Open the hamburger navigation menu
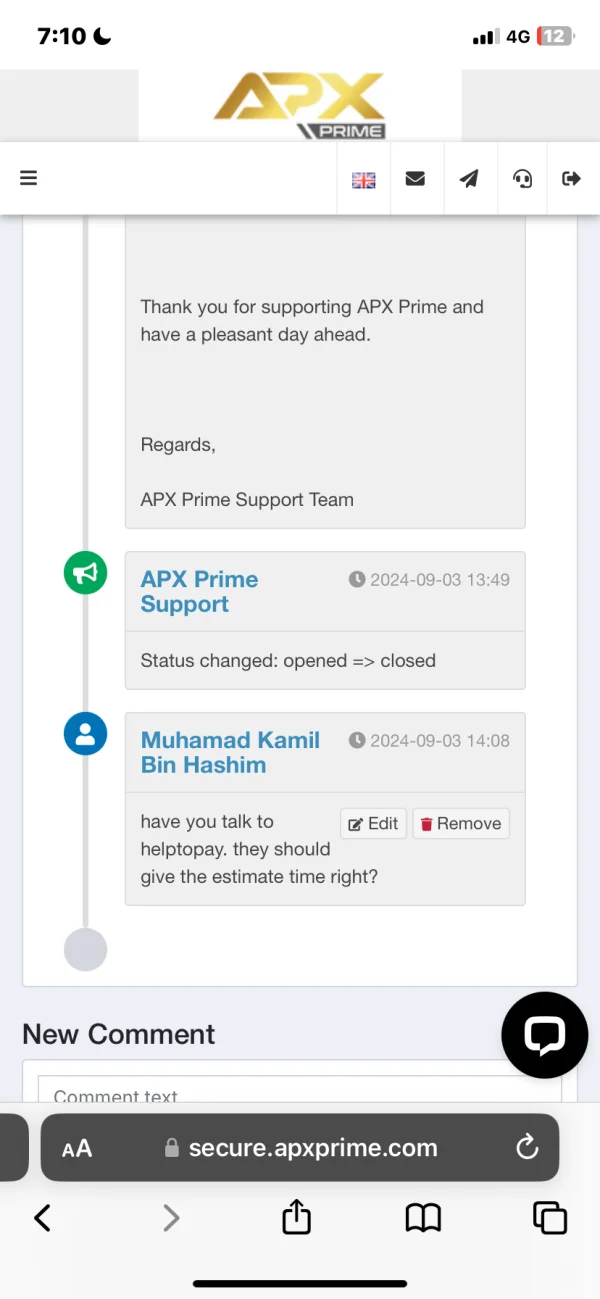The height and width of the screenshot is (1299, 600). point(28,178)
